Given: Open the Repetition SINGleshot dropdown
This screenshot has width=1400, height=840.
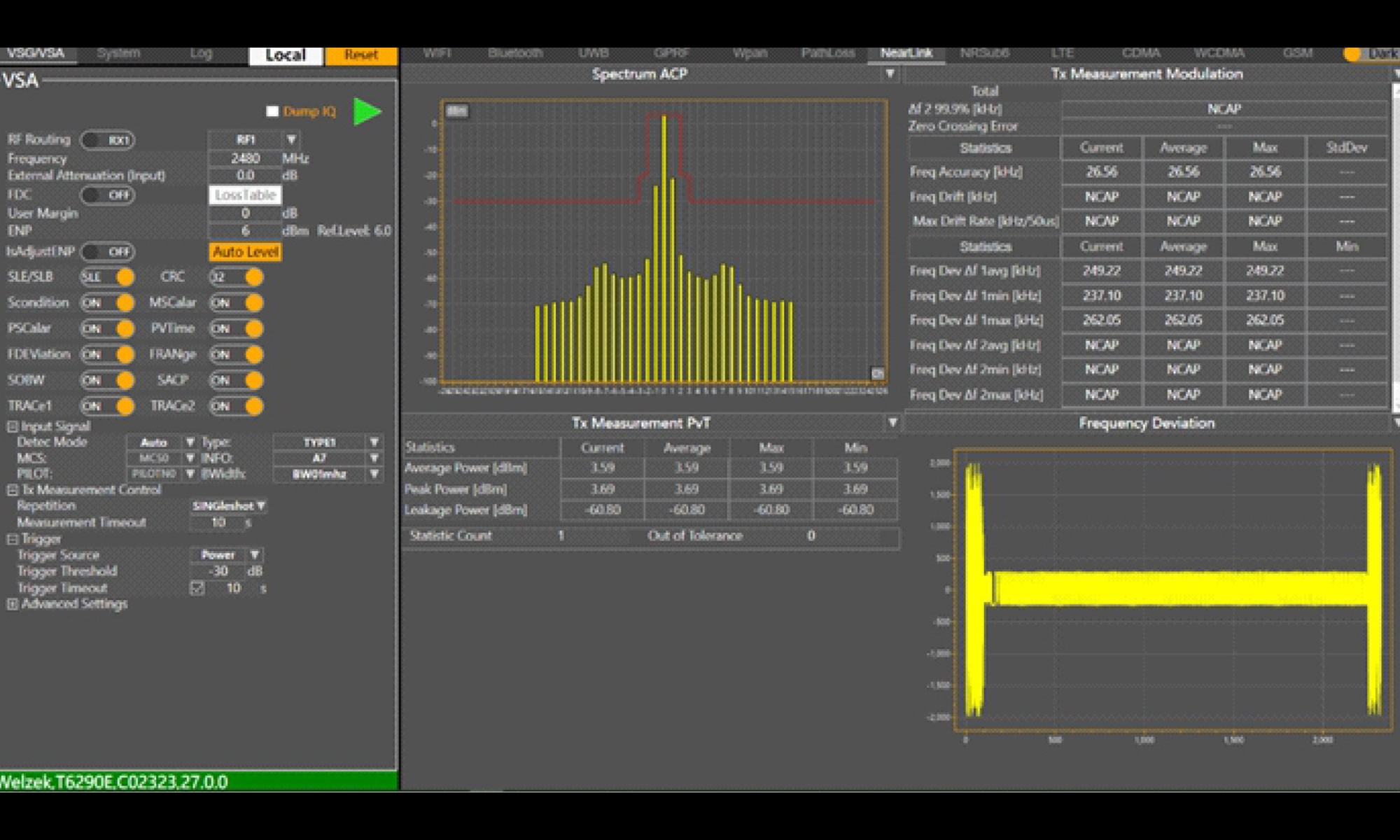Looking at the screenshot, I should tap(228, 505).
